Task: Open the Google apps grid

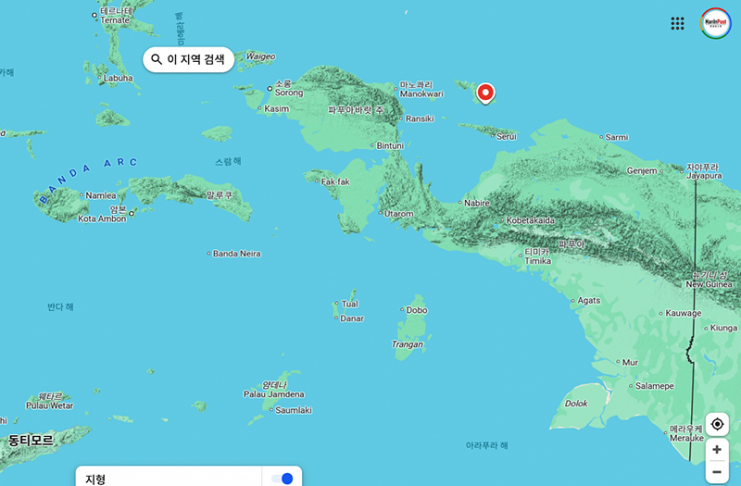Action: click(677, 23)
